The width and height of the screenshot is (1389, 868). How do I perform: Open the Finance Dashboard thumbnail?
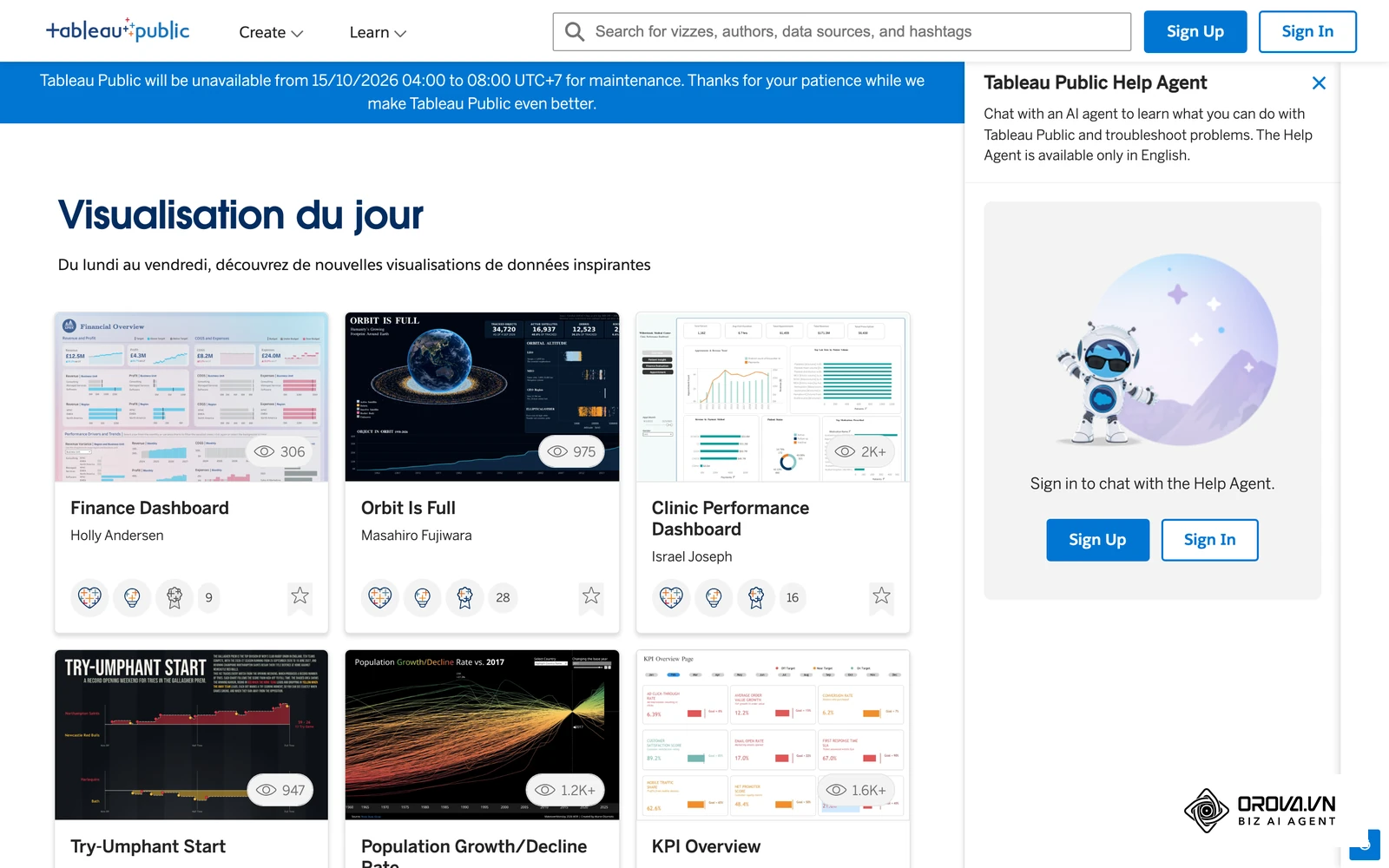pos(191,397)
